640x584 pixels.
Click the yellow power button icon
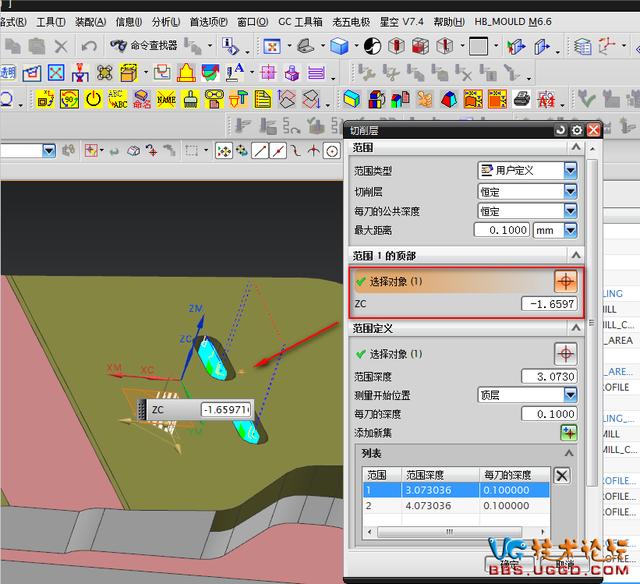[x=93, y=99]
